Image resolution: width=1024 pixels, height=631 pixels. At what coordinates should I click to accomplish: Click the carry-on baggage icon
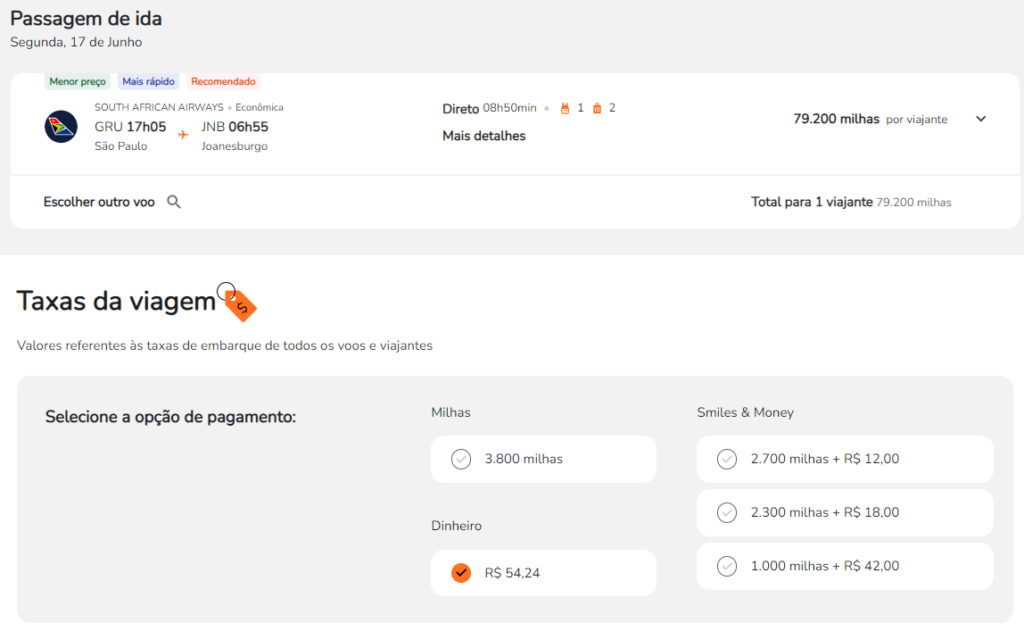[x=565, y=108]
